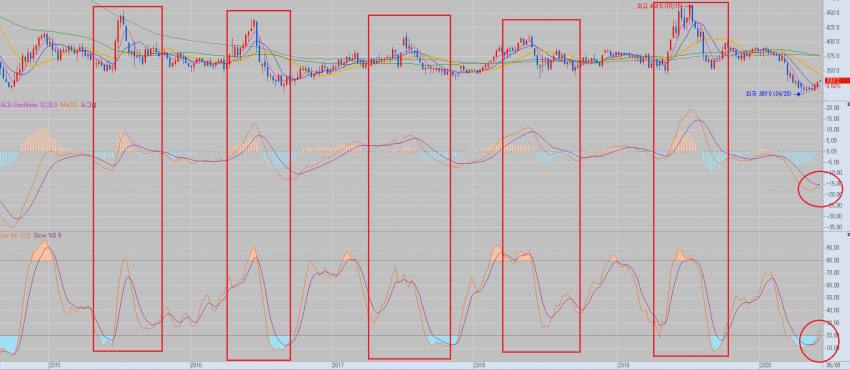Click the 400.0 level on price axis
The width and height of the screenshot is (850, 370).
[x=833, y=42]
